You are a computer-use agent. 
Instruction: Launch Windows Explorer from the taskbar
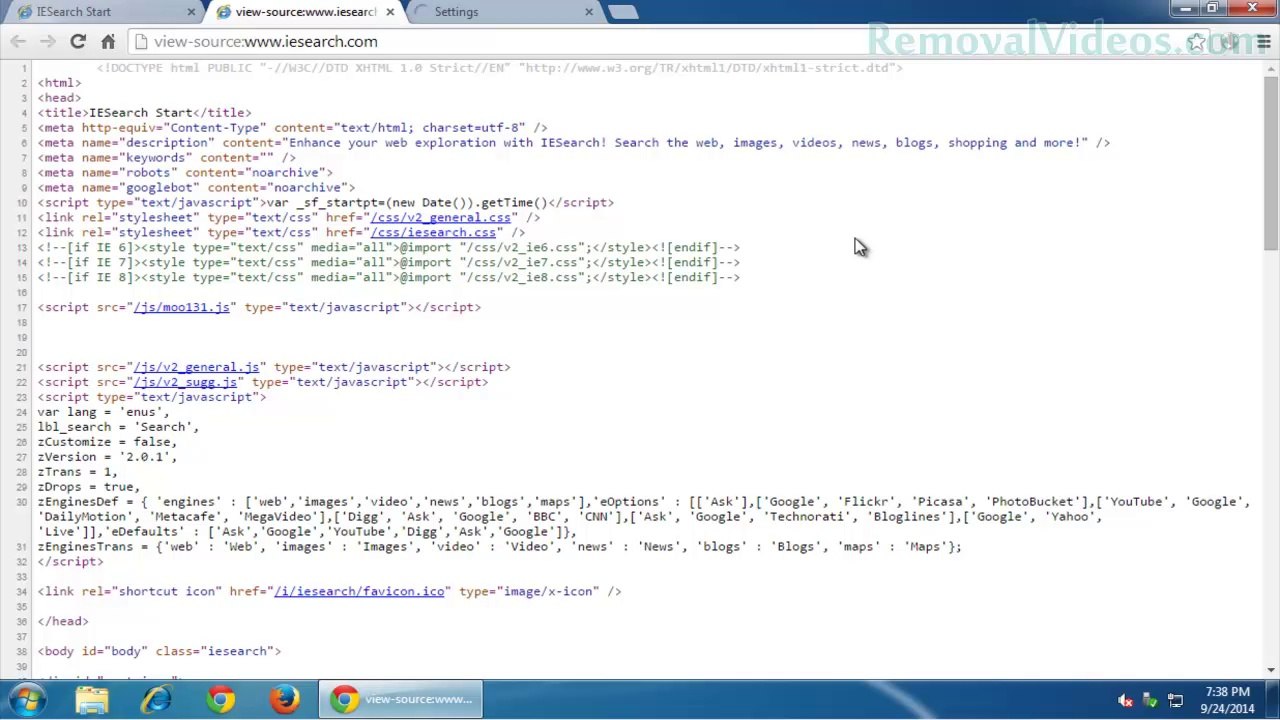pos(92,699)
